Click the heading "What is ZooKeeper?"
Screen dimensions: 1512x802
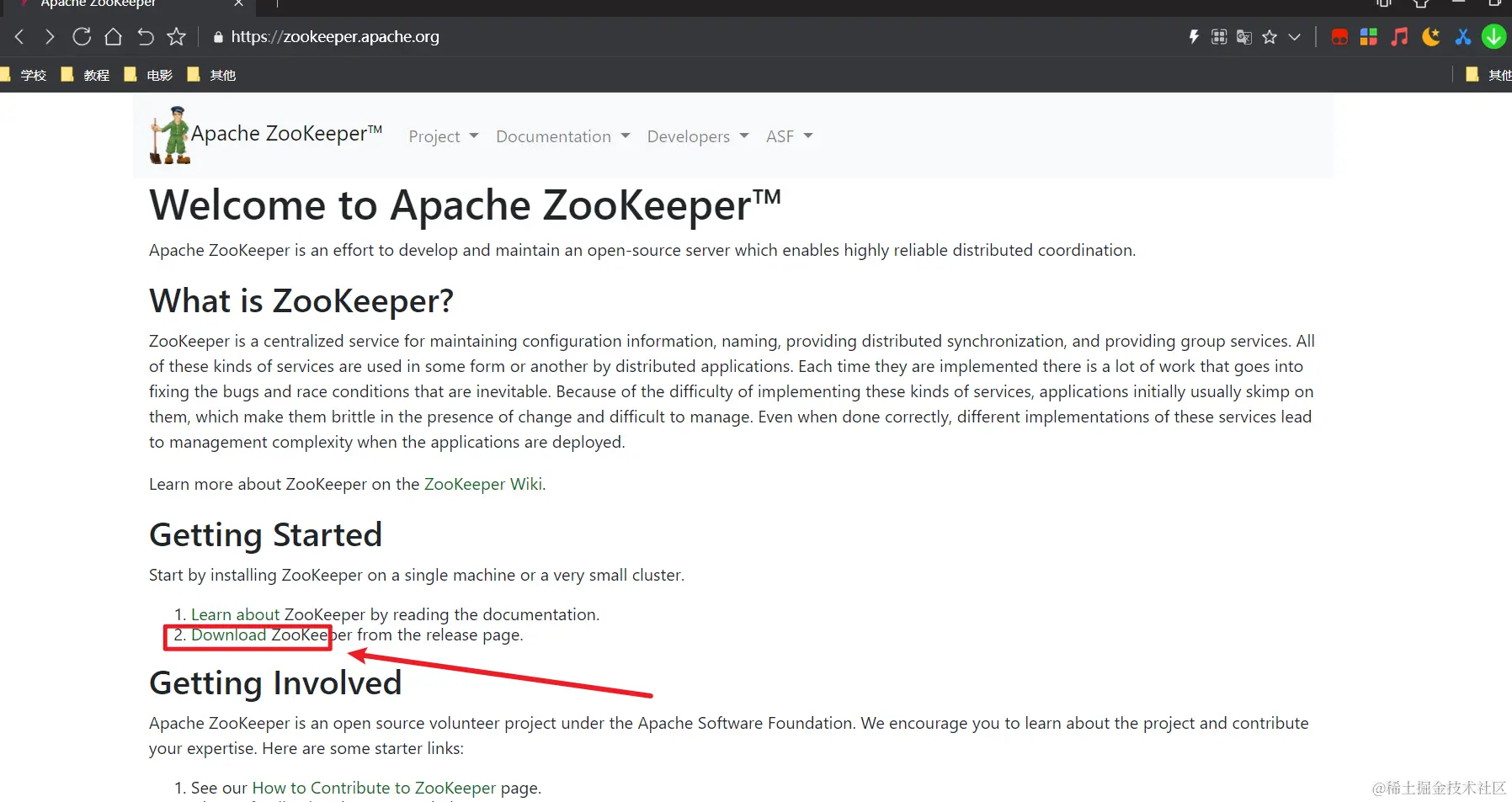point(301,301)
